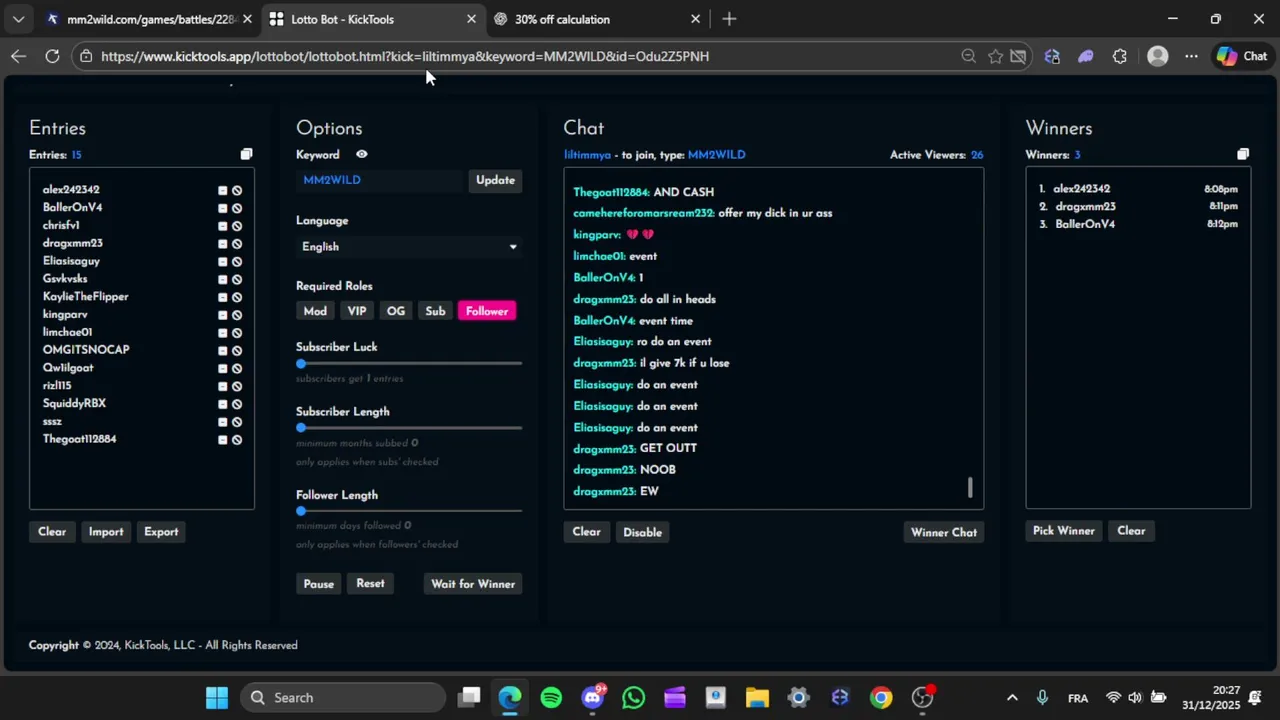1280x720 pixels.
Task: Ban entry rizl115 with its circle icon
Action: (x=237, y=386)
